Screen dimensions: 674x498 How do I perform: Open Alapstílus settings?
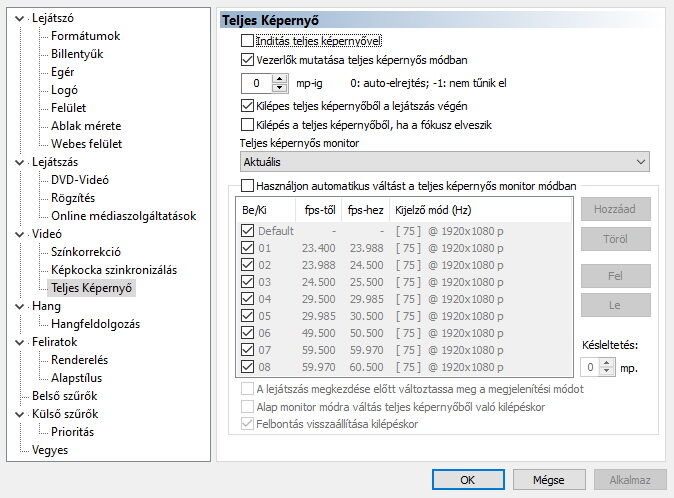tap(76, 378)
